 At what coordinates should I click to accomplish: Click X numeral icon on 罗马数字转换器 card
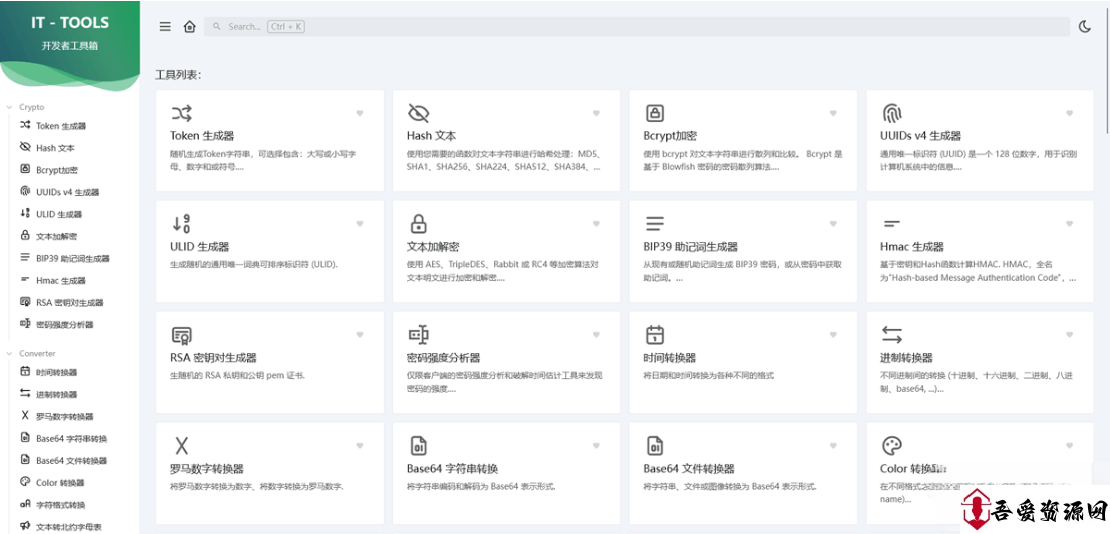click(x=181, y=445)
